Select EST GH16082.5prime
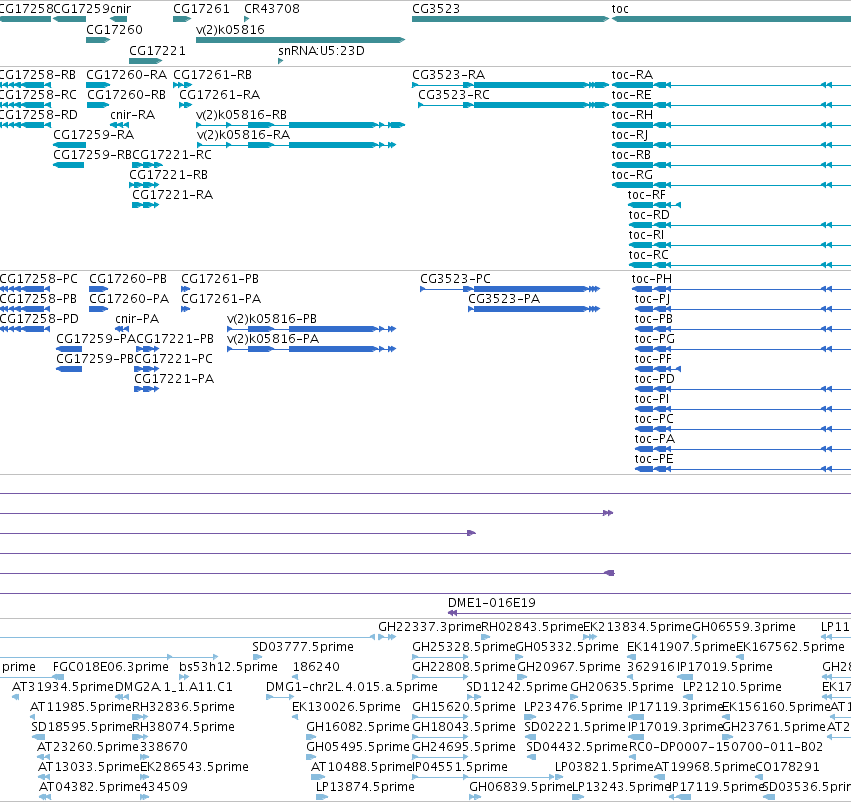 click(311, 737)
